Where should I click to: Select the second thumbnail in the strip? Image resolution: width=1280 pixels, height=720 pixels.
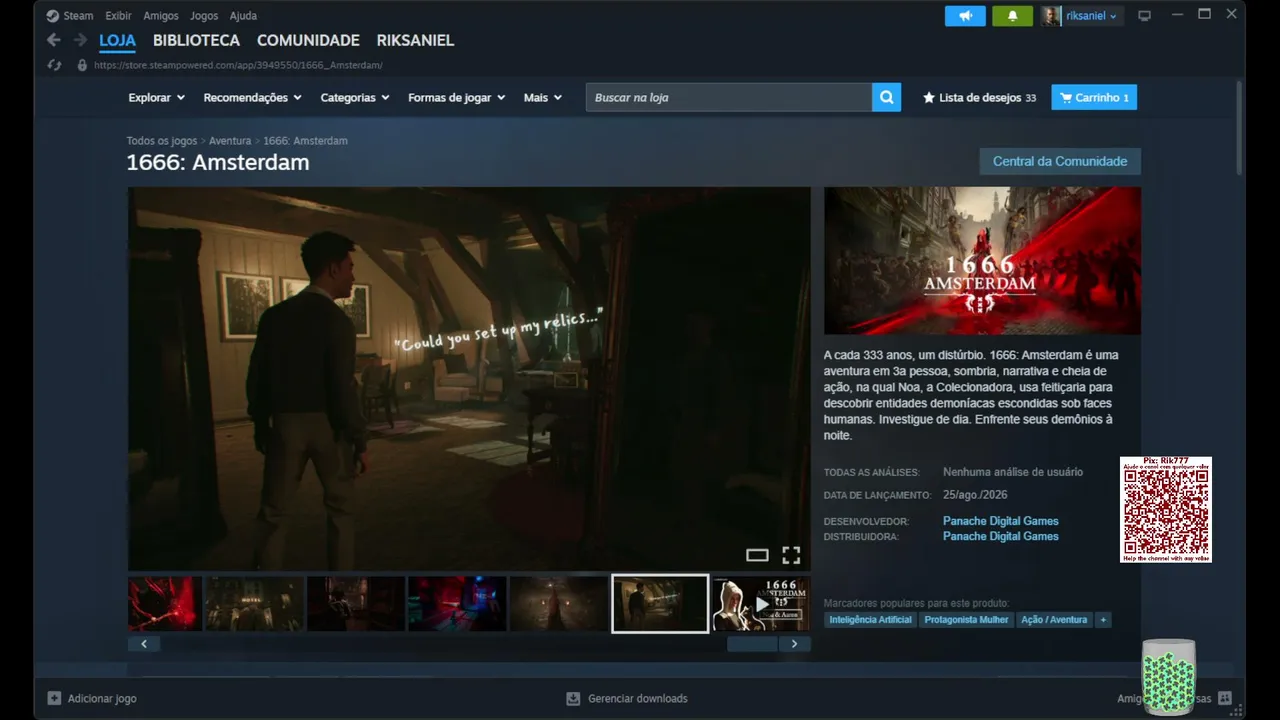[255, 604]
